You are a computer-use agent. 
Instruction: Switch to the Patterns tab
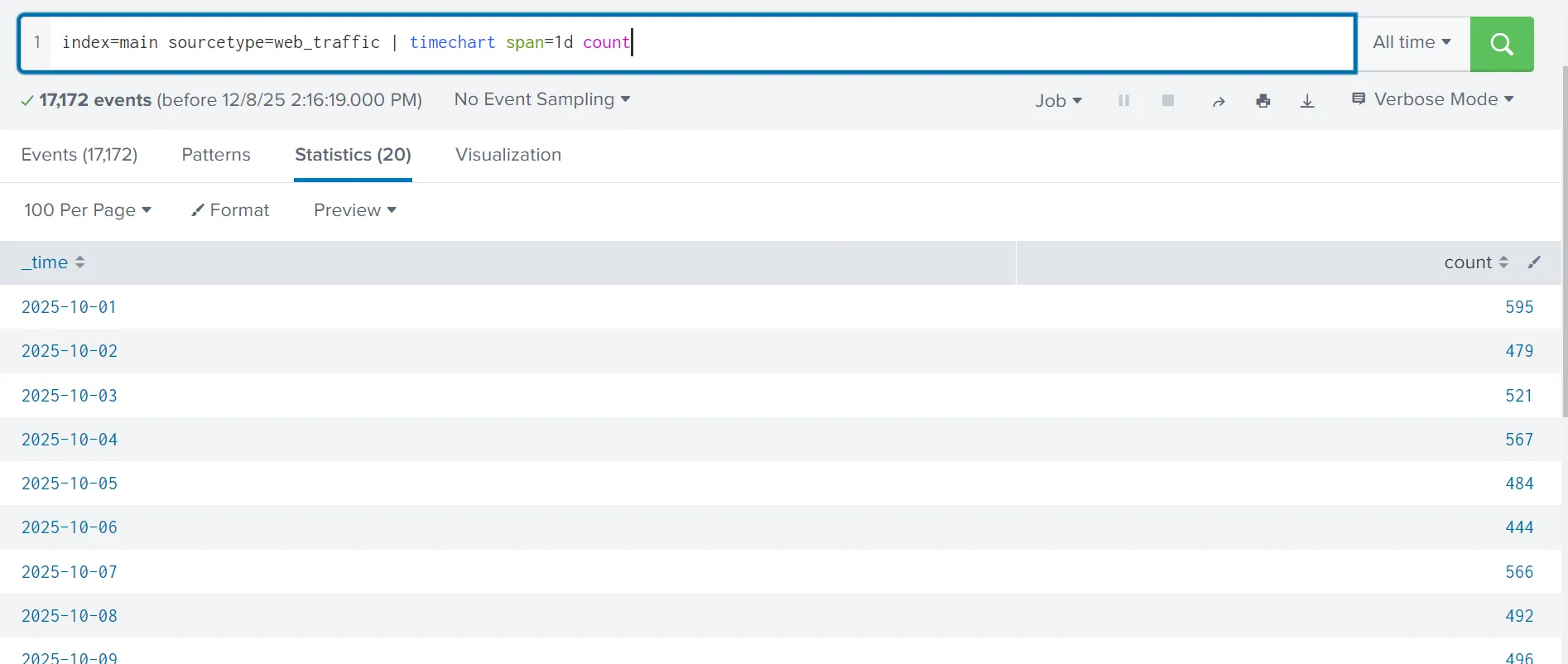216,155
